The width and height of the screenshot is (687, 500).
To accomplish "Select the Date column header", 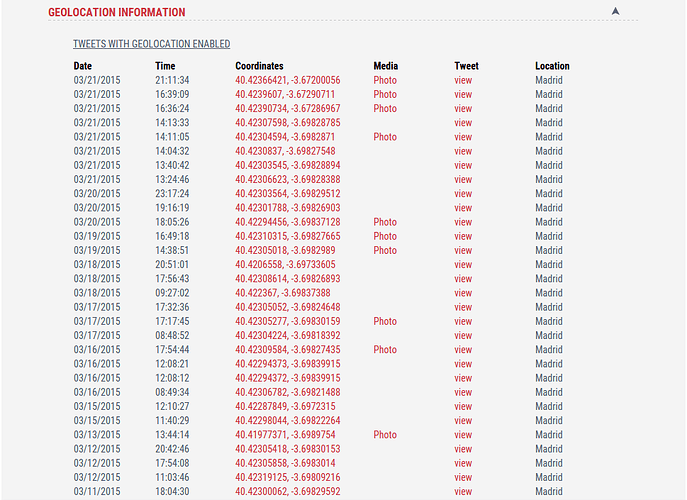I will 82,66.
